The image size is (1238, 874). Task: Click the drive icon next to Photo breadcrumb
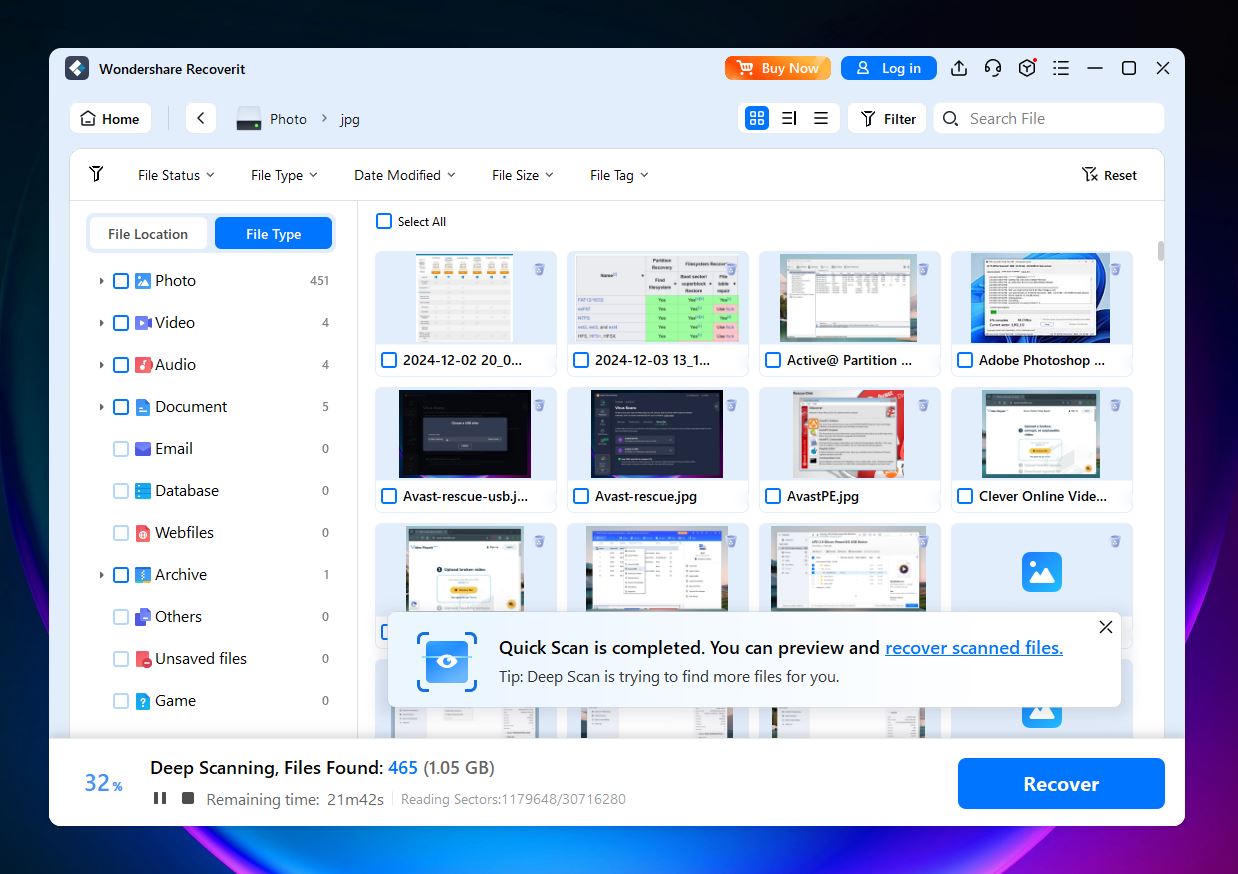click(248, 119)
